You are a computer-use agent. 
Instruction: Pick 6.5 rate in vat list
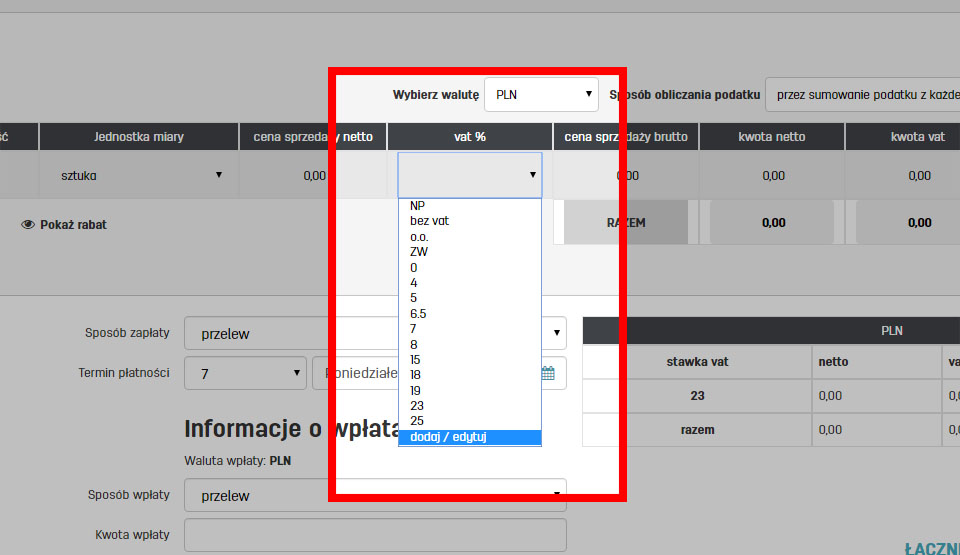pyautogui.click(x=470, y=314)
